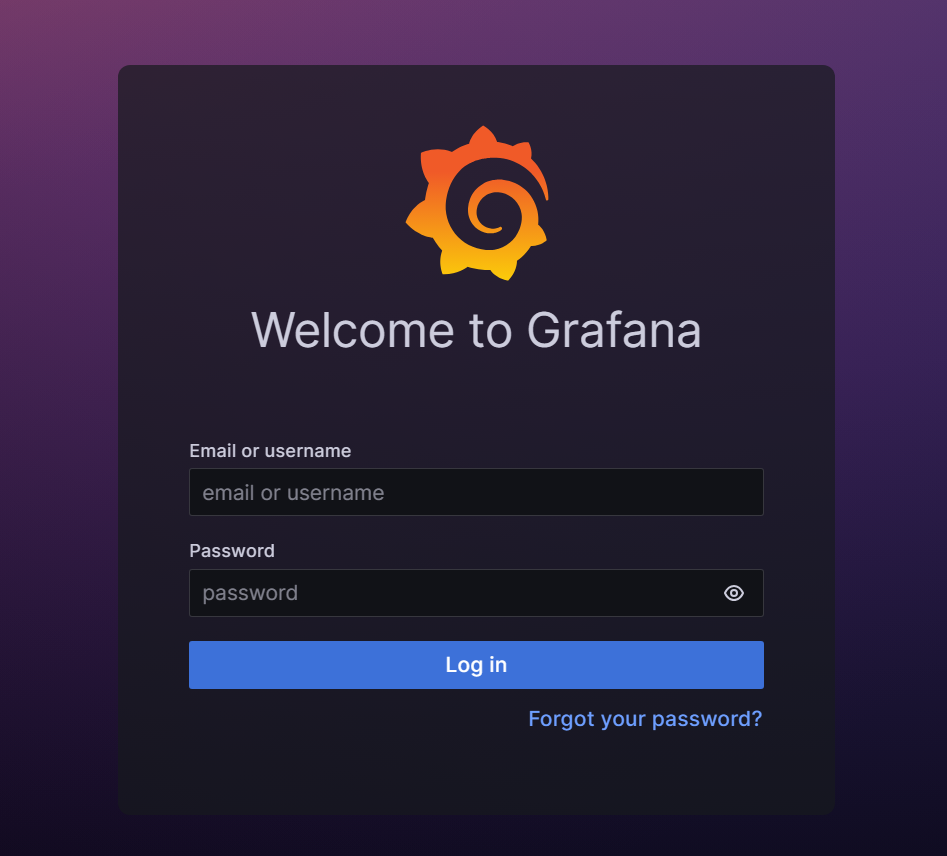Click the empty dark area below the Forgot link
Viewport: 947px width, 856px height.
[476, 773]
